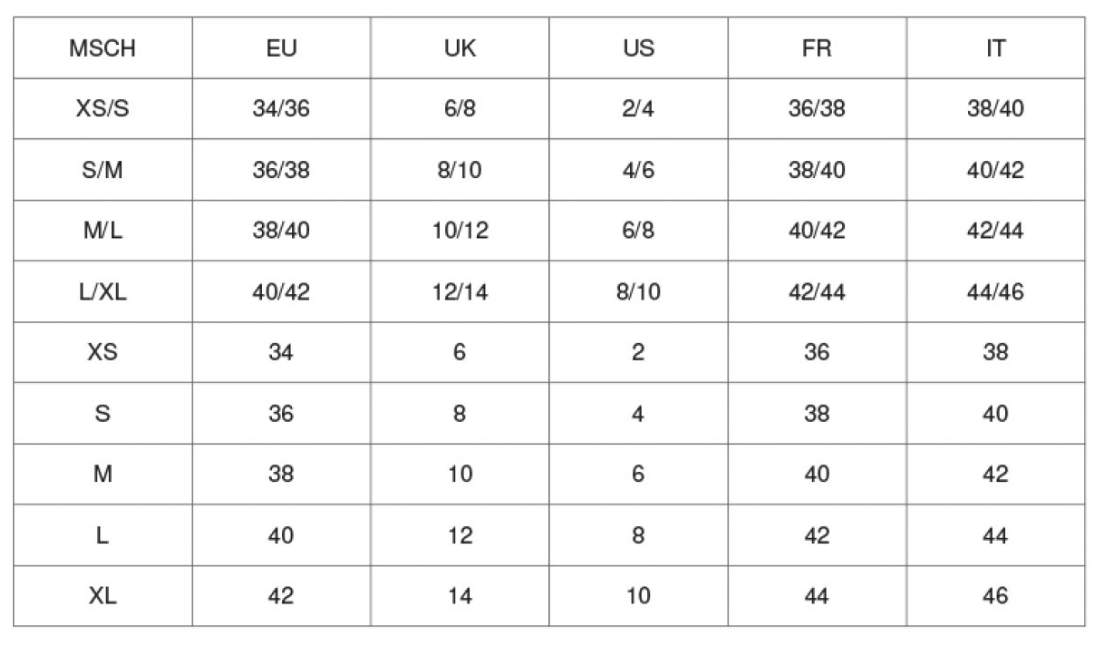The height and width of the screenshot is (654, 1116).
Task: Click UK value 14 in XL row
Action: (x=459, y=596)
